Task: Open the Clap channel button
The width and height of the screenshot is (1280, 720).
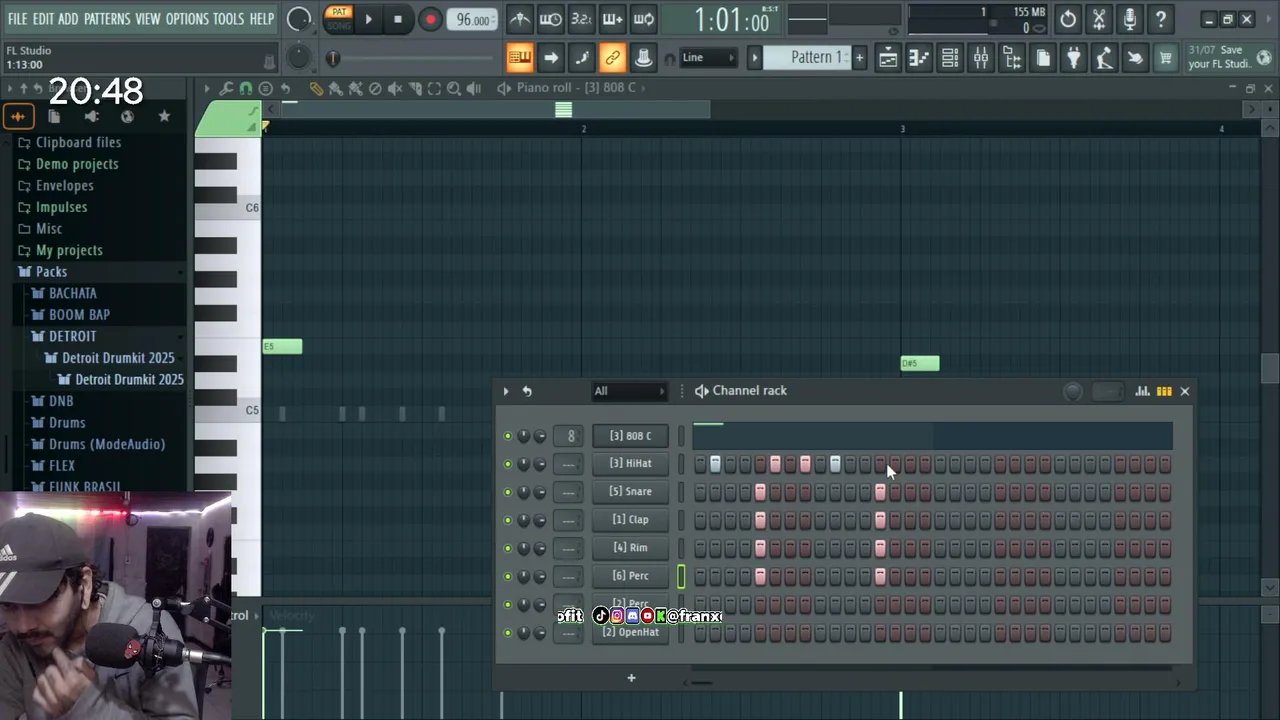Action: click(630, 520)
